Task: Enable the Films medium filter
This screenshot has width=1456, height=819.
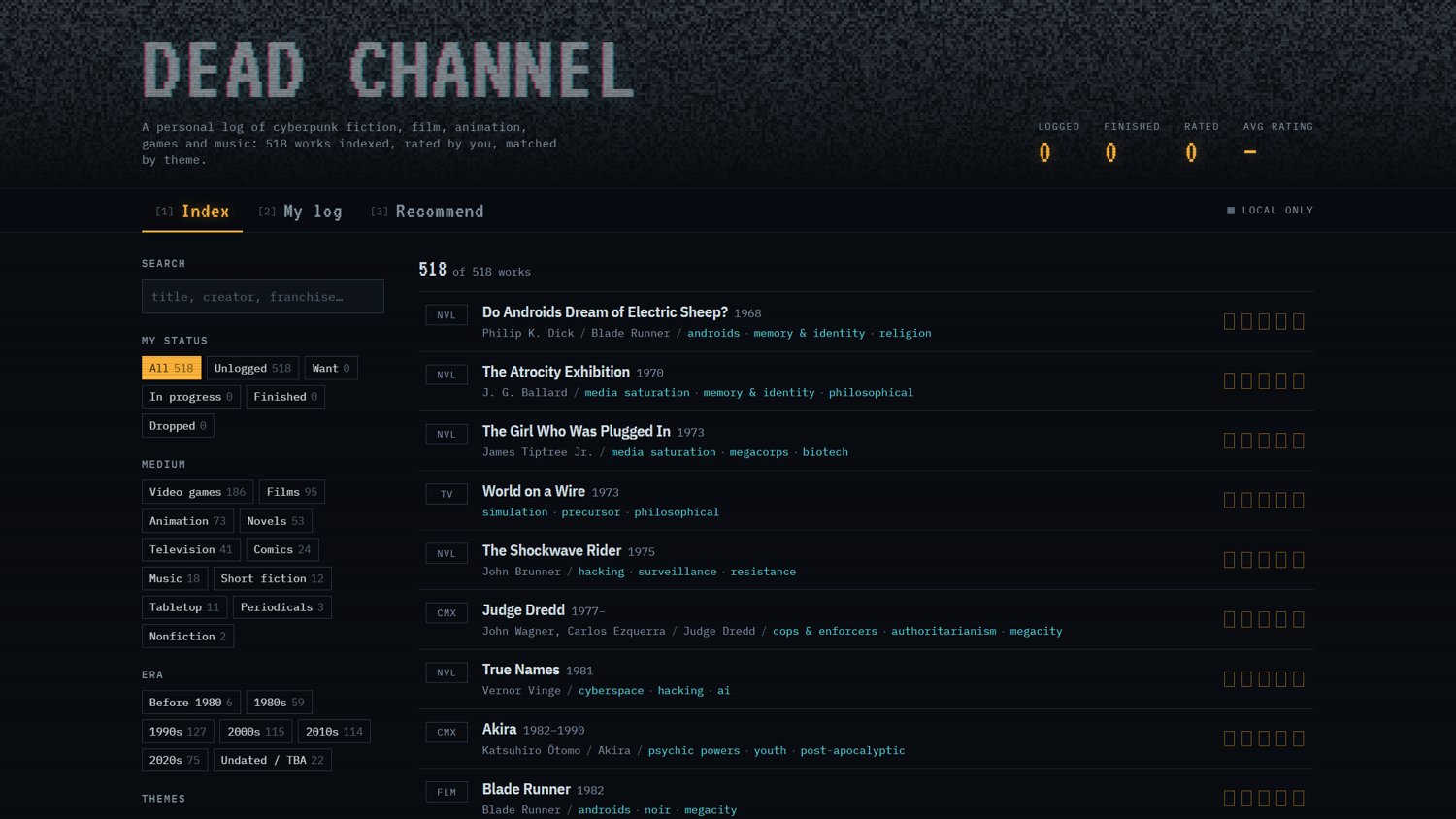Action: (x=292, y=492)
